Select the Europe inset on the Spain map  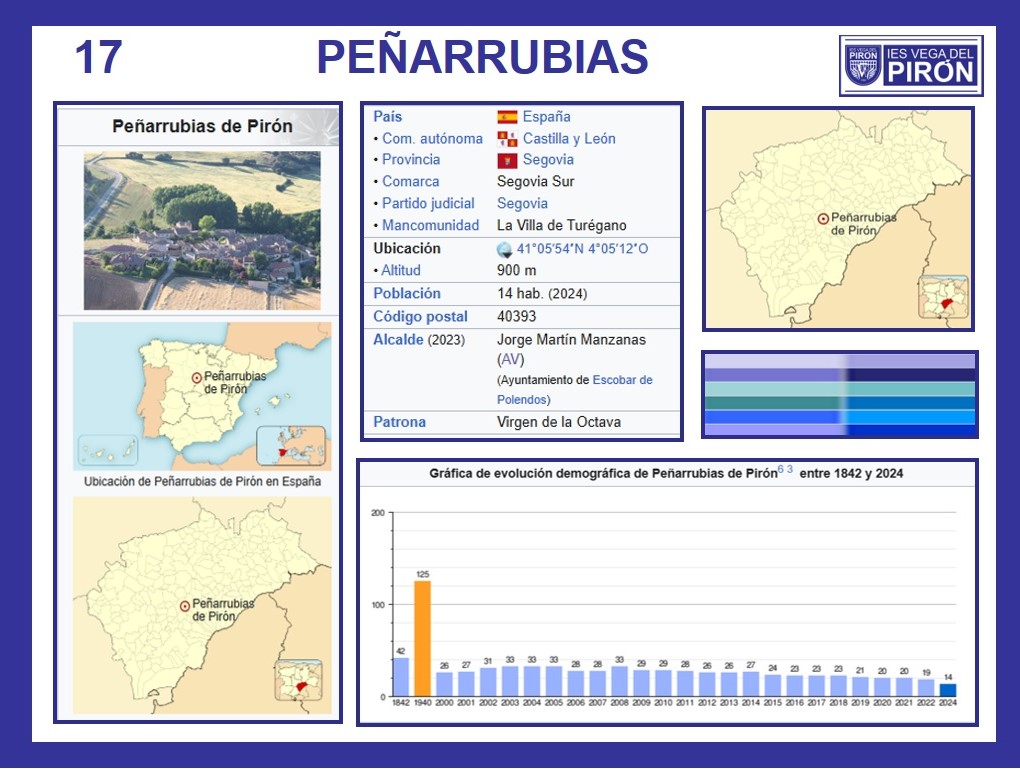point(291,446)
